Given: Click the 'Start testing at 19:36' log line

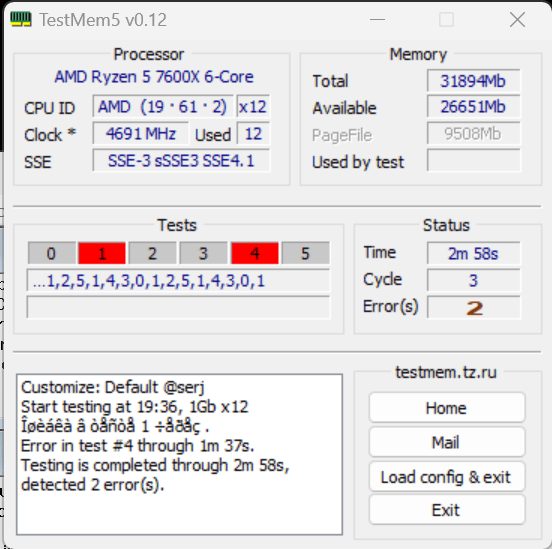Looking at the screenshot, I should [135, 407].
